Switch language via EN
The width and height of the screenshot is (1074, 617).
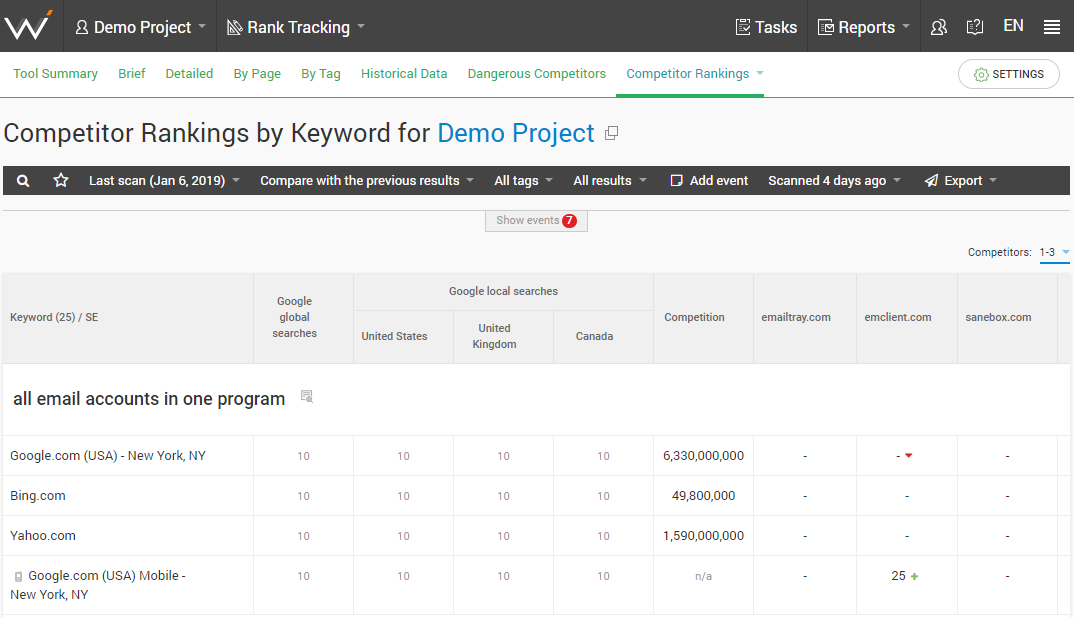tap(1013, 26)
